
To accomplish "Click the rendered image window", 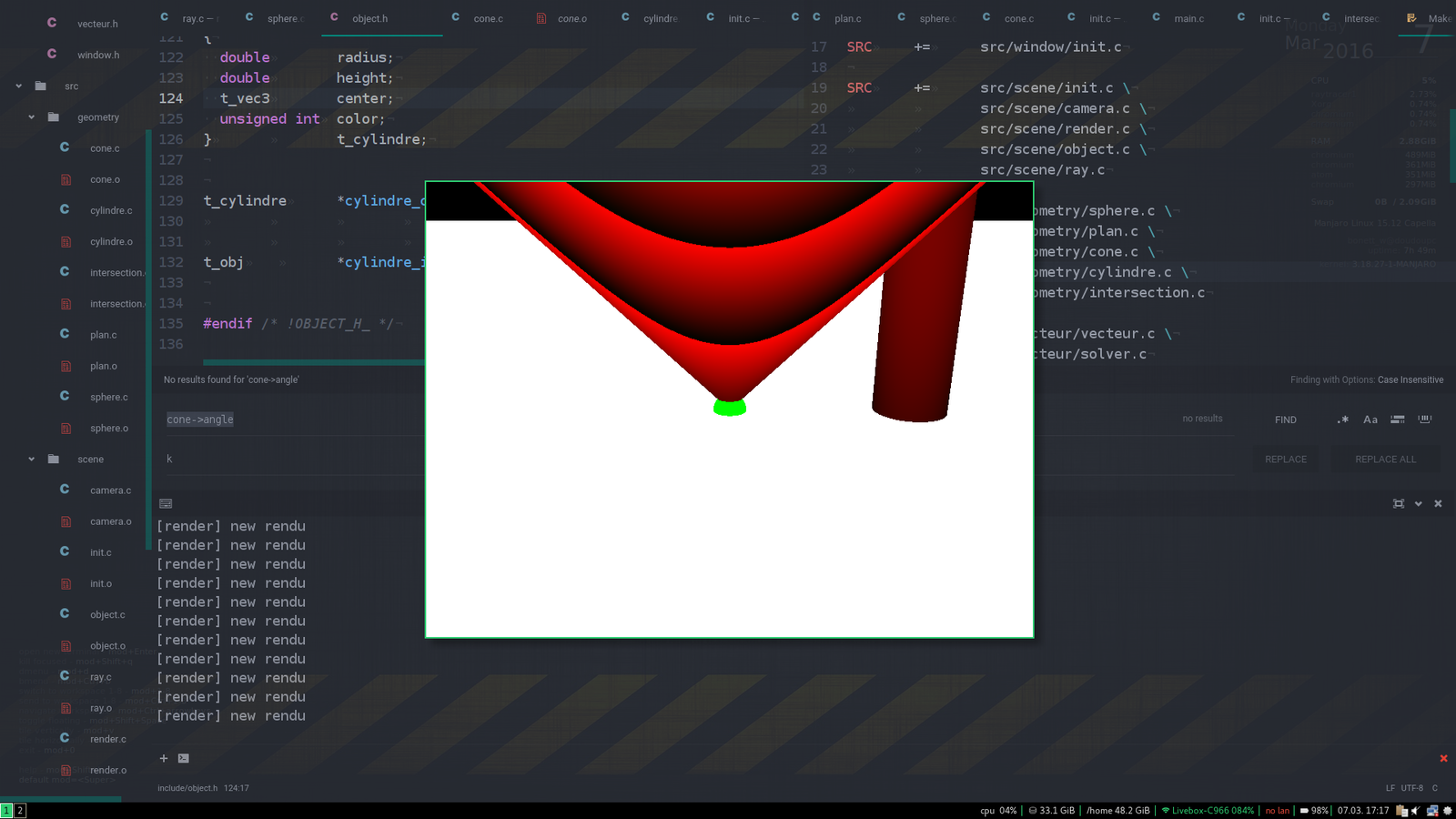I will [730, 409].
